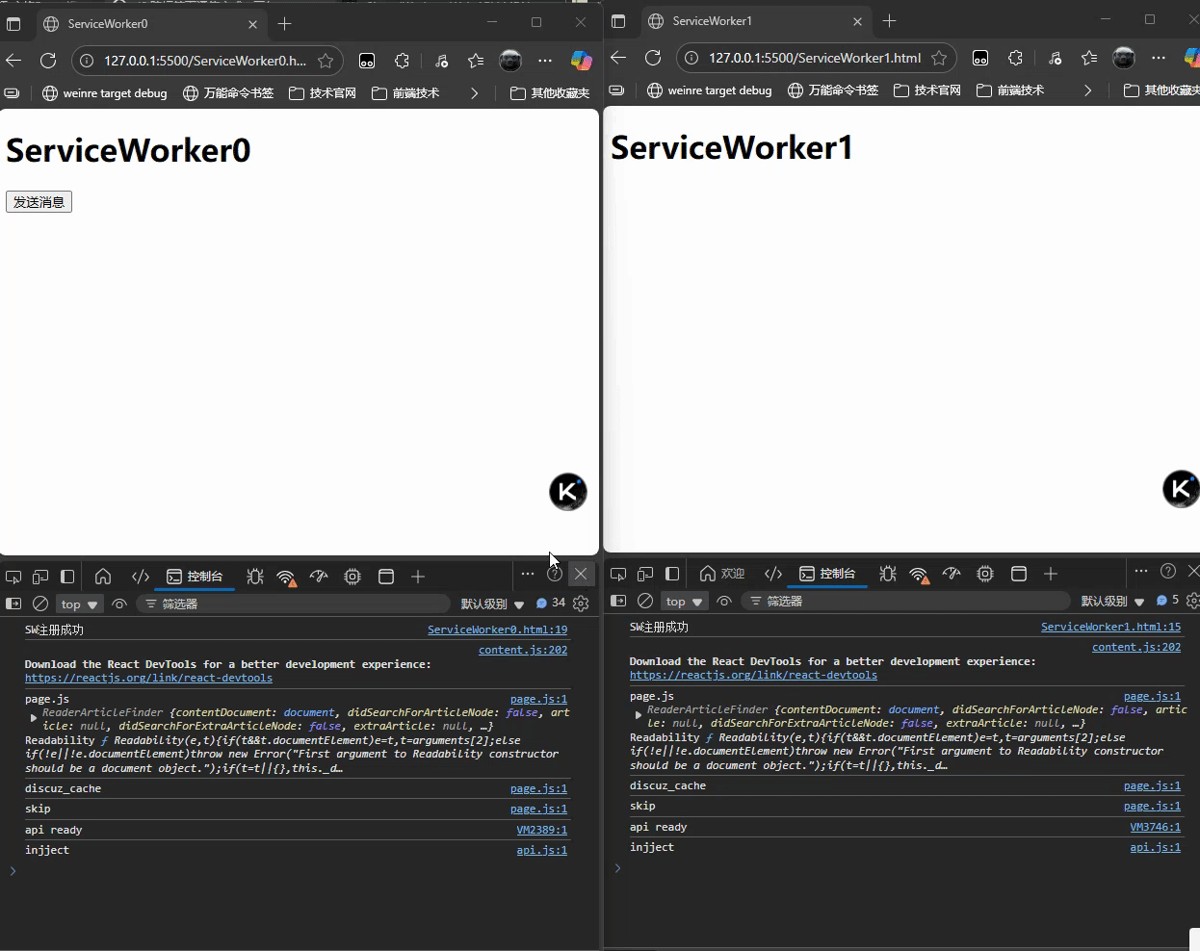Click the 发送消息 button

click(39, 202)
